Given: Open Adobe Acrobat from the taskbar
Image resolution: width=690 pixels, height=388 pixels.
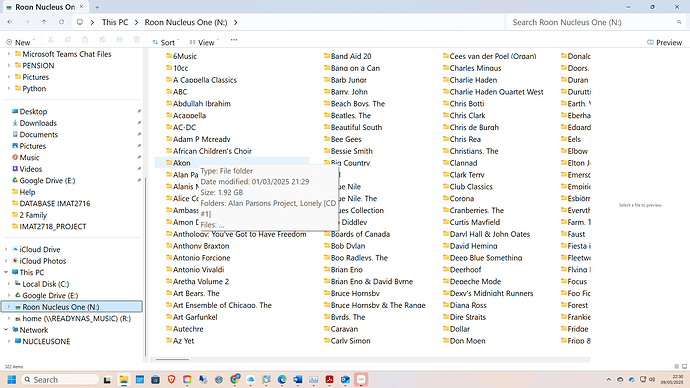Looking at the screenshot, I should (329, 380).
